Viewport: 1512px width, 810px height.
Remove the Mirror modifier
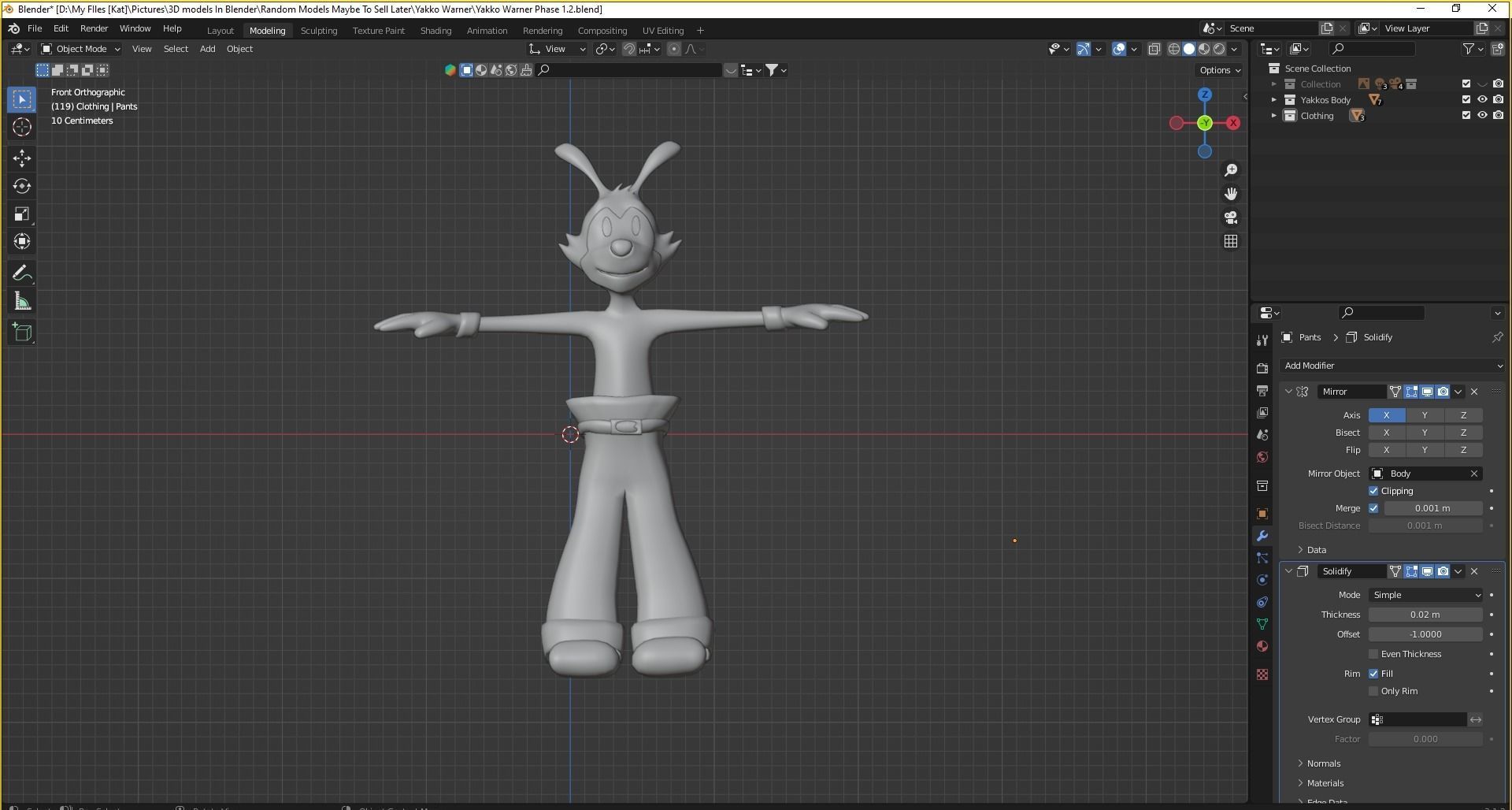click(1474, 392)
